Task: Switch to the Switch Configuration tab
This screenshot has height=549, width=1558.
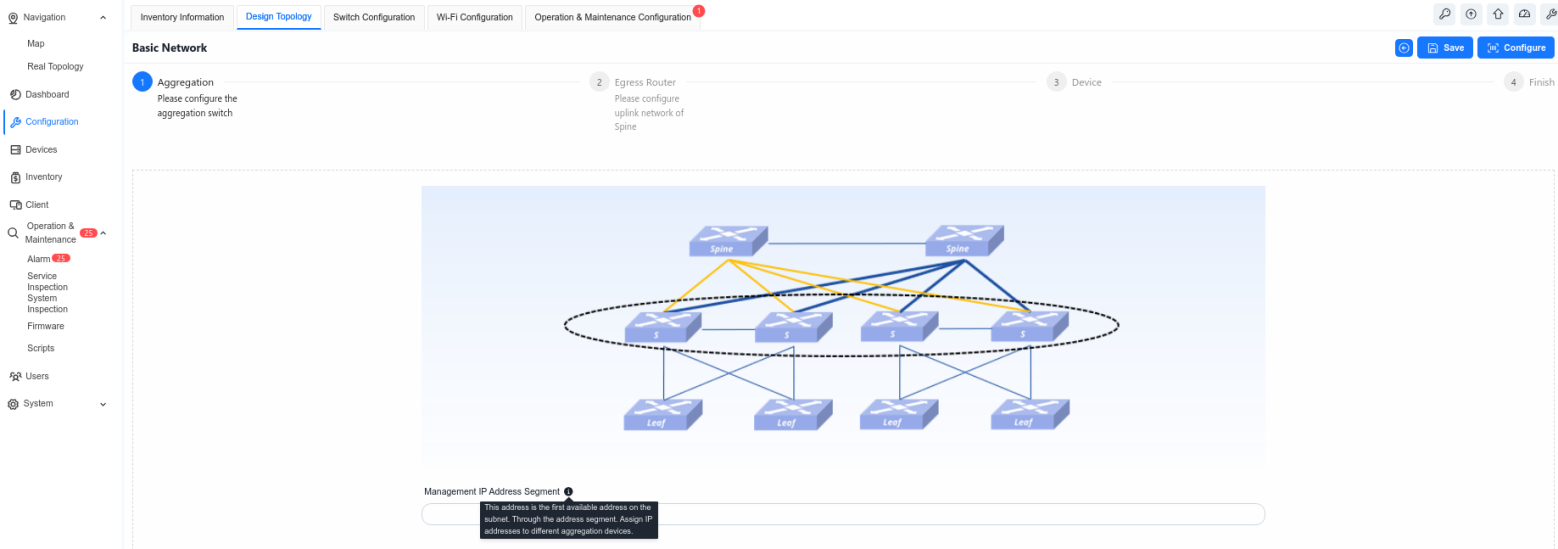Action: pyautogui.click(x=373, y=17)
